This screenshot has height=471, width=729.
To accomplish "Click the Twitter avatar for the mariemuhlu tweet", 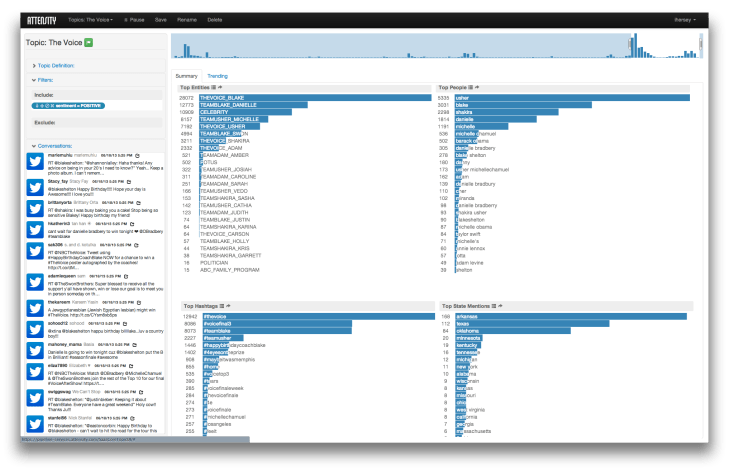I will [35, 161].
